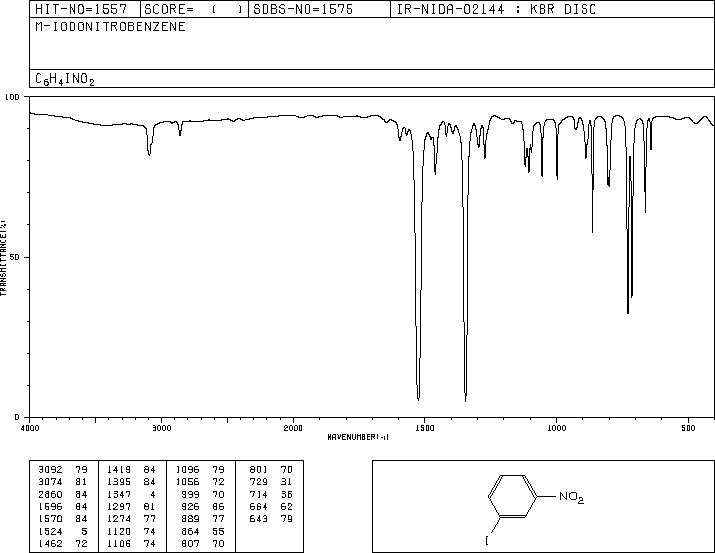Viewport: 715px width, 553px height.
Task: Click wavenumber 1419 in peak table
Action: point(119,470)
